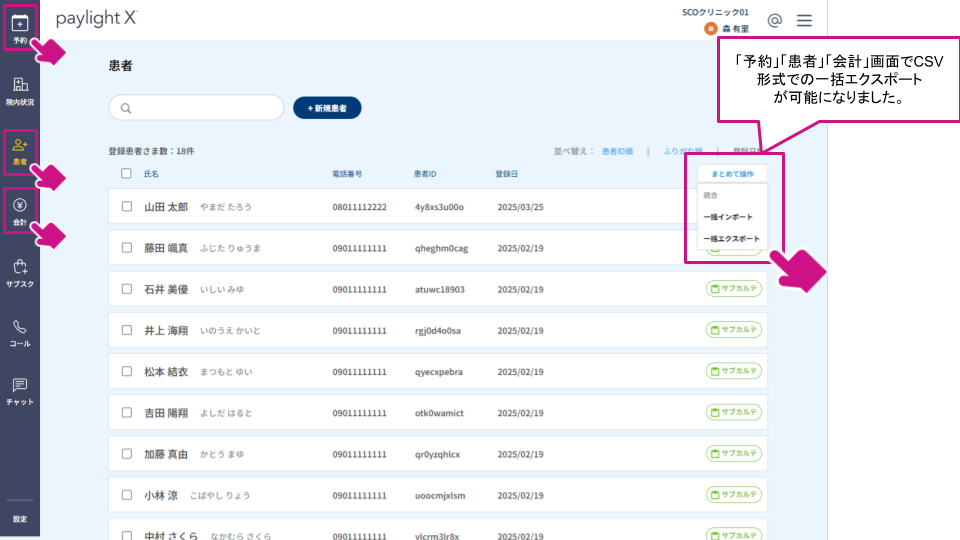This screenshot has height=540, width=960.
Task: Check the box for 山田 太郎
Action: click(x=127, y=206)
